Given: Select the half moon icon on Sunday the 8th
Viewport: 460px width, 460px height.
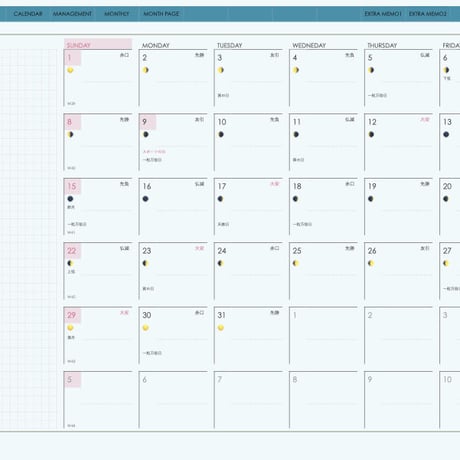Looking at the screenshot, I should click(70, 134).
